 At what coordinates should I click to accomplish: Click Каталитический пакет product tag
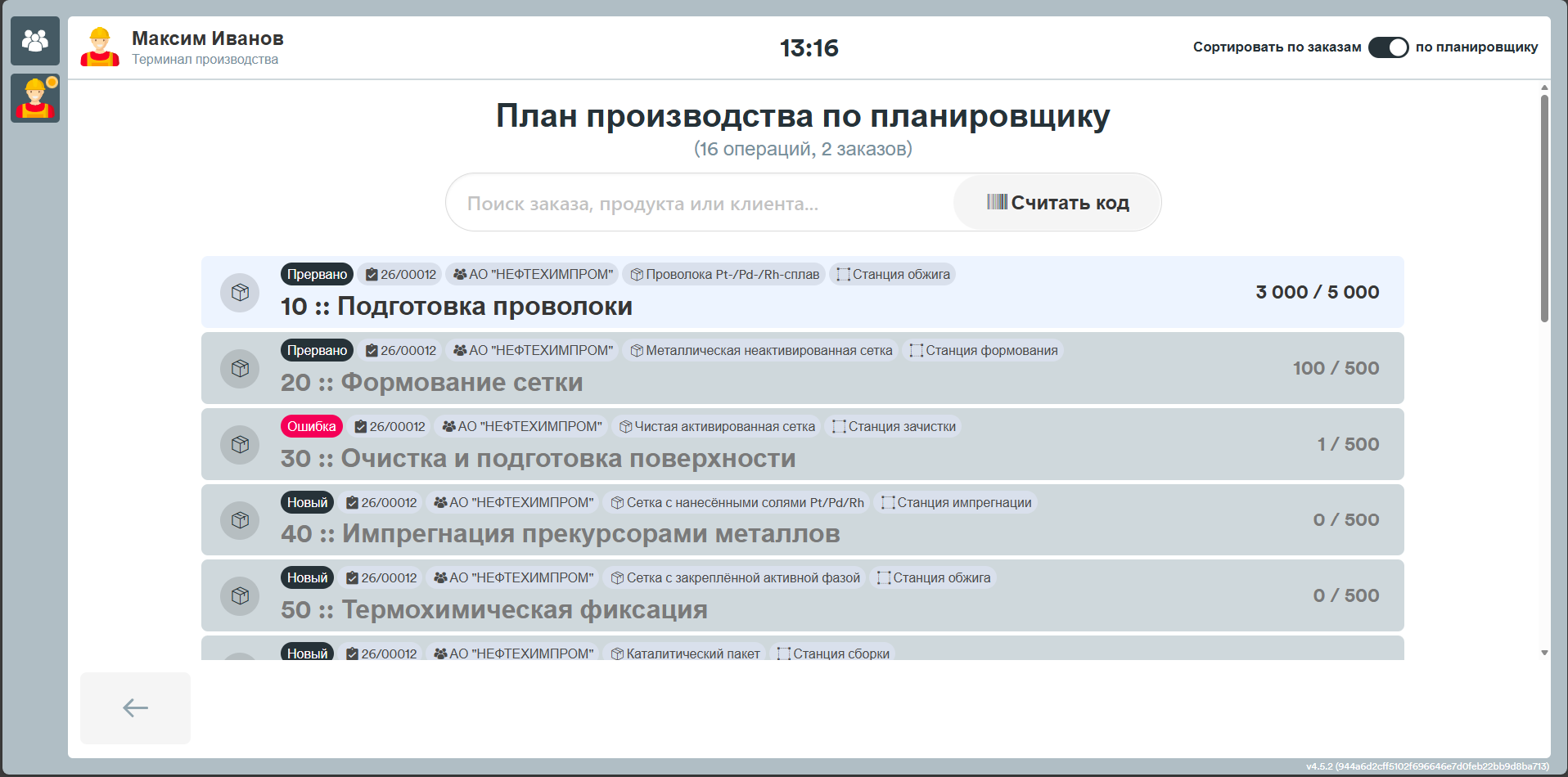pyautogui.click(x=685, y=653)
